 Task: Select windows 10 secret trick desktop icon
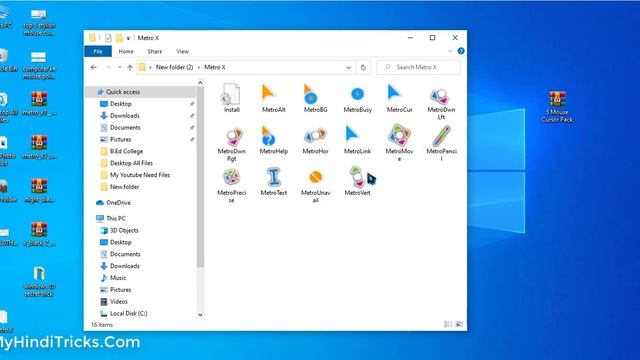[x=39, y=281]
